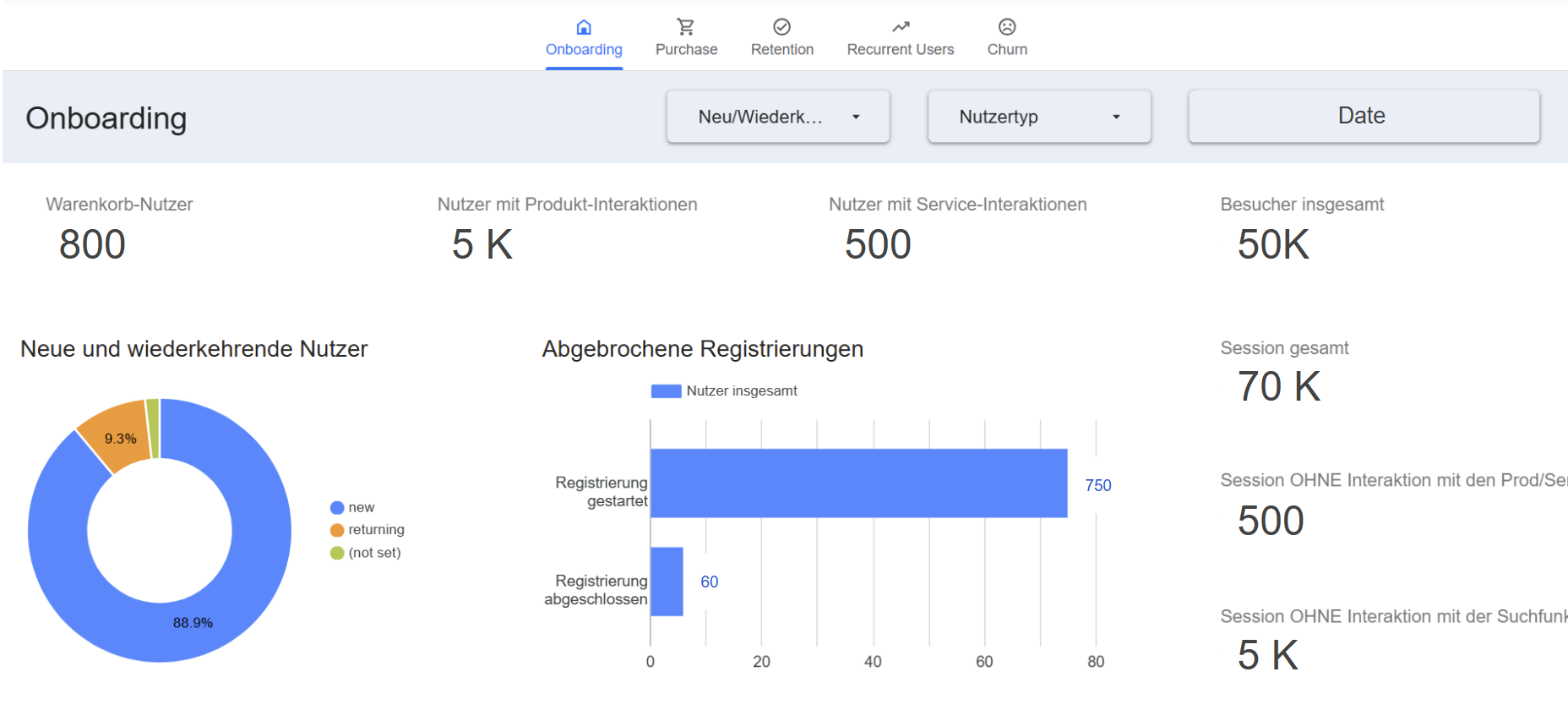Click the blue 'new' legend dot
This screenshot has height=721, width=1568.
click(337, 507)
